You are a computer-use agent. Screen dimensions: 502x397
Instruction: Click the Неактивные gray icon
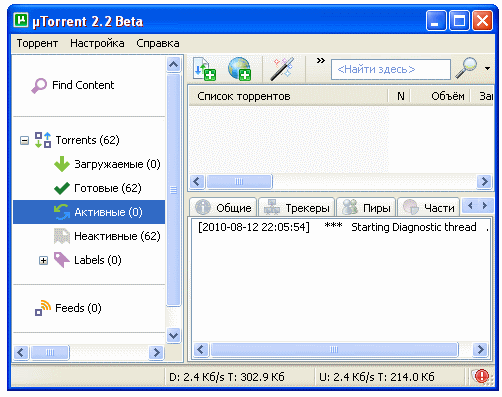tap(62, 236)
